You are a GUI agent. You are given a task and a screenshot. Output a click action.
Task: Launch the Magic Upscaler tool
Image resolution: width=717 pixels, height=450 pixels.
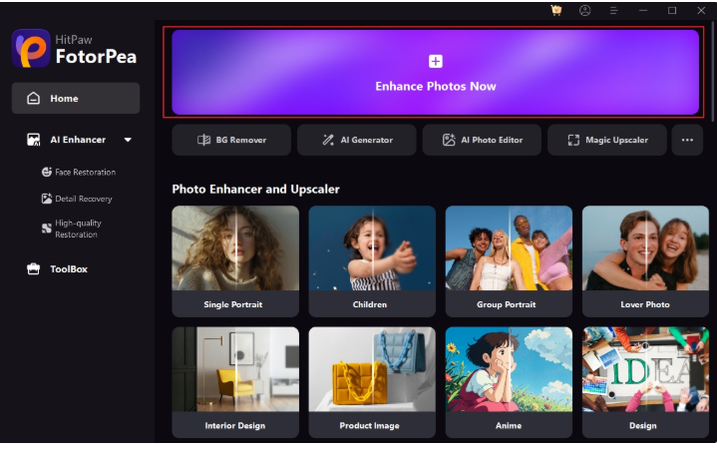click(607, 140)
